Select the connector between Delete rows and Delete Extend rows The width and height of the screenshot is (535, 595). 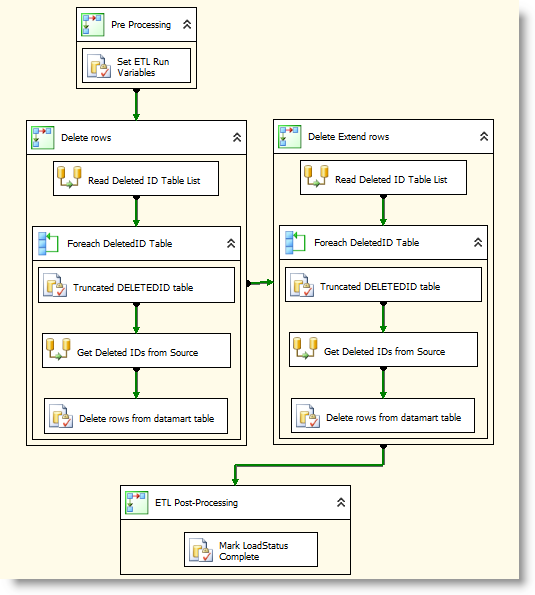tap(260, 283)
